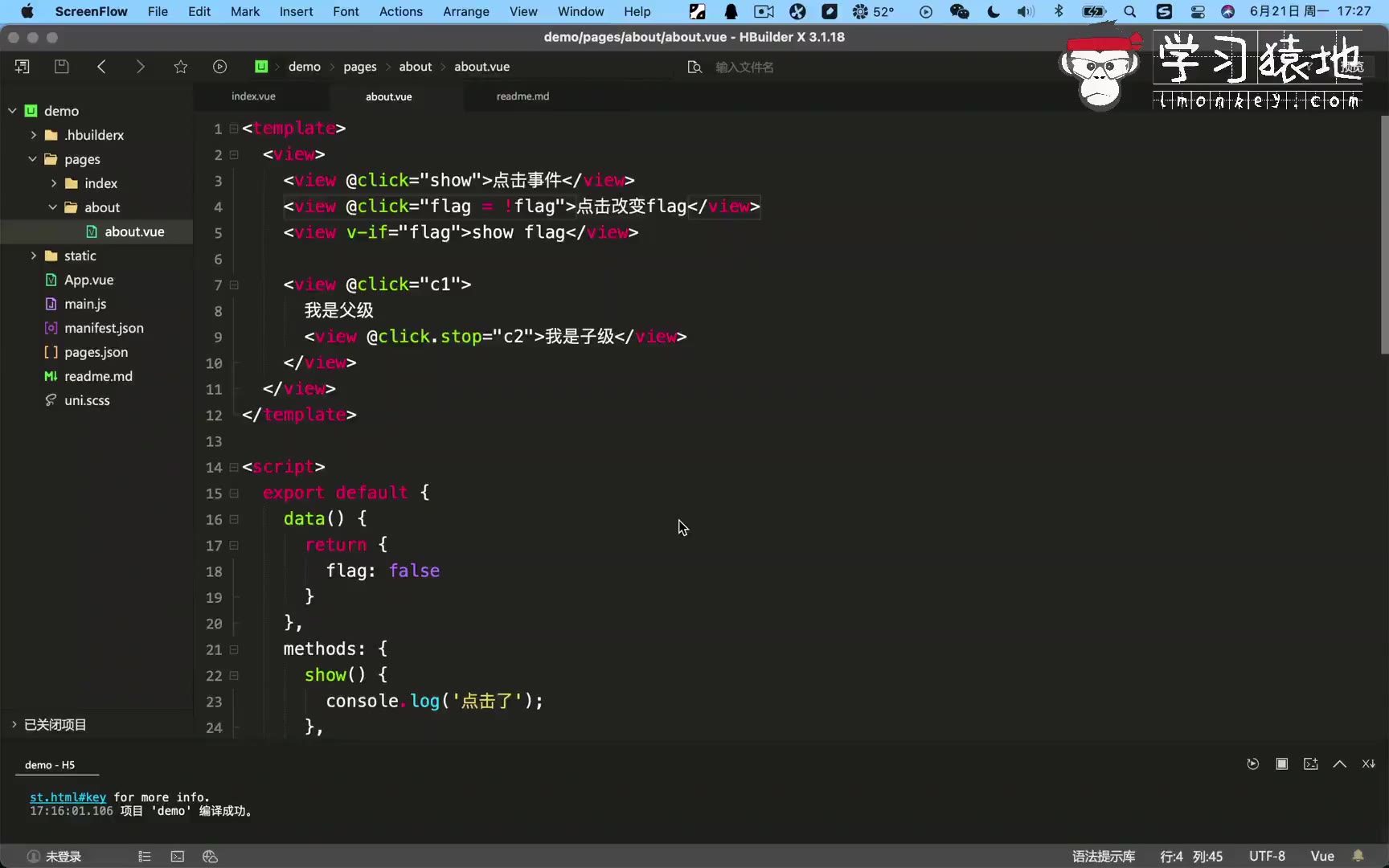Click the notification bell in status bar
This screenshot has width=1389, height=868.
click(x=1358, y=856)
